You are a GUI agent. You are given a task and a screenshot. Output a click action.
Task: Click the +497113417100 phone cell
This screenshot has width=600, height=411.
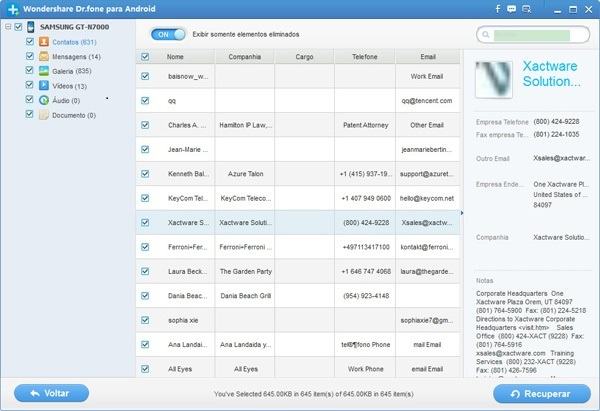point(365,247)
